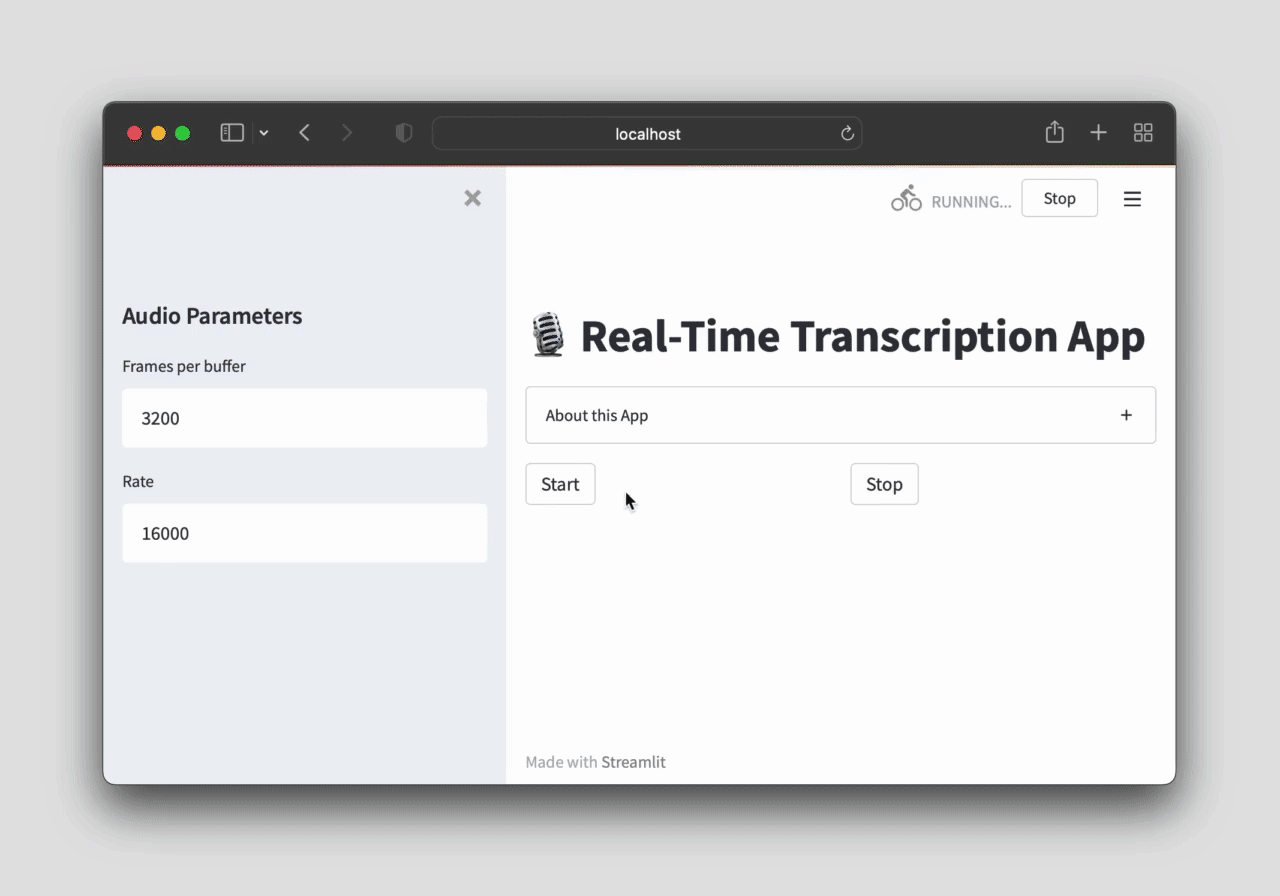Screen dimensions: 1280x896
Task: Add a new tab with the plus icon
Action: coord(1098,133)
